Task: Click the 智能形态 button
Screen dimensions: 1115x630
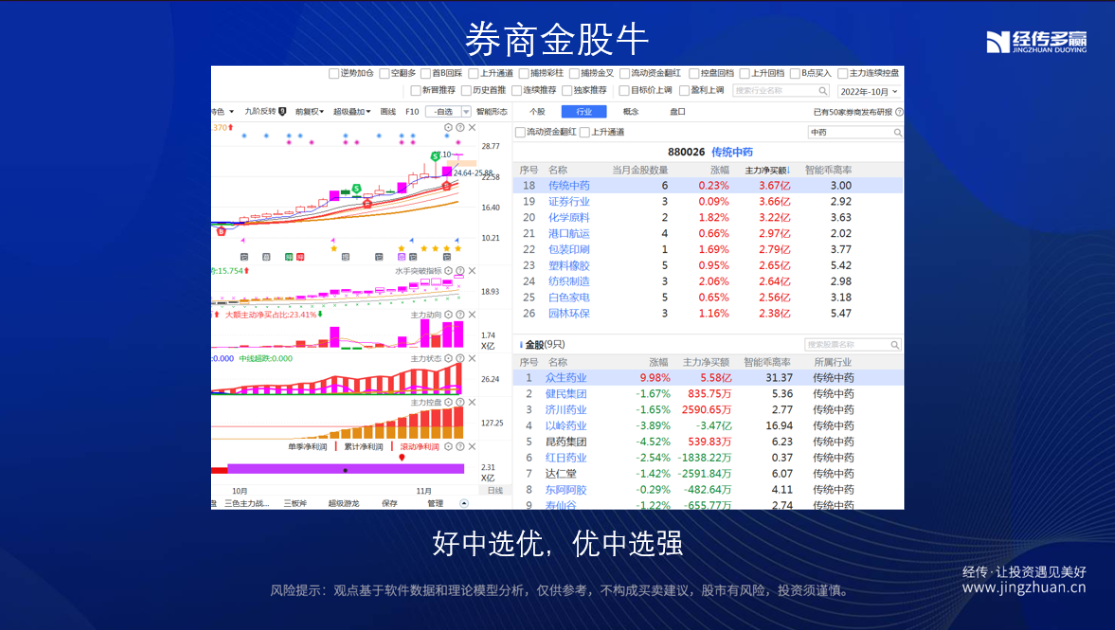Action: point(492,112)
